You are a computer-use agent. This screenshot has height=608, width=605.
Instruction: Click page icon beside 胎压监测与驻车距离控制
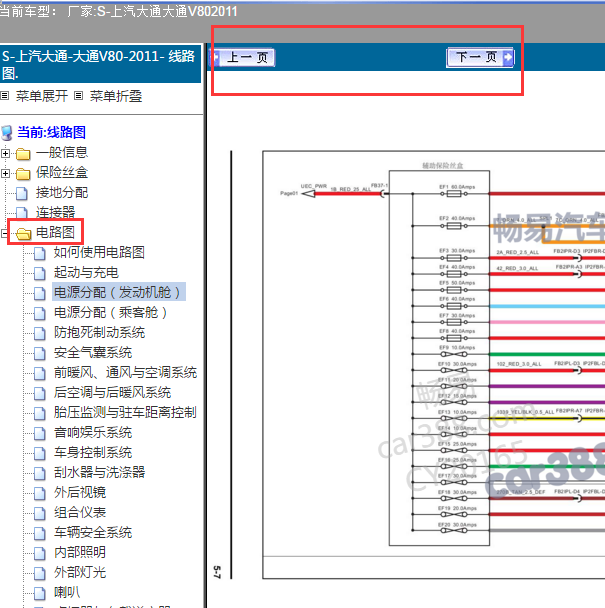pyautogui.click(x=40, y=413)
